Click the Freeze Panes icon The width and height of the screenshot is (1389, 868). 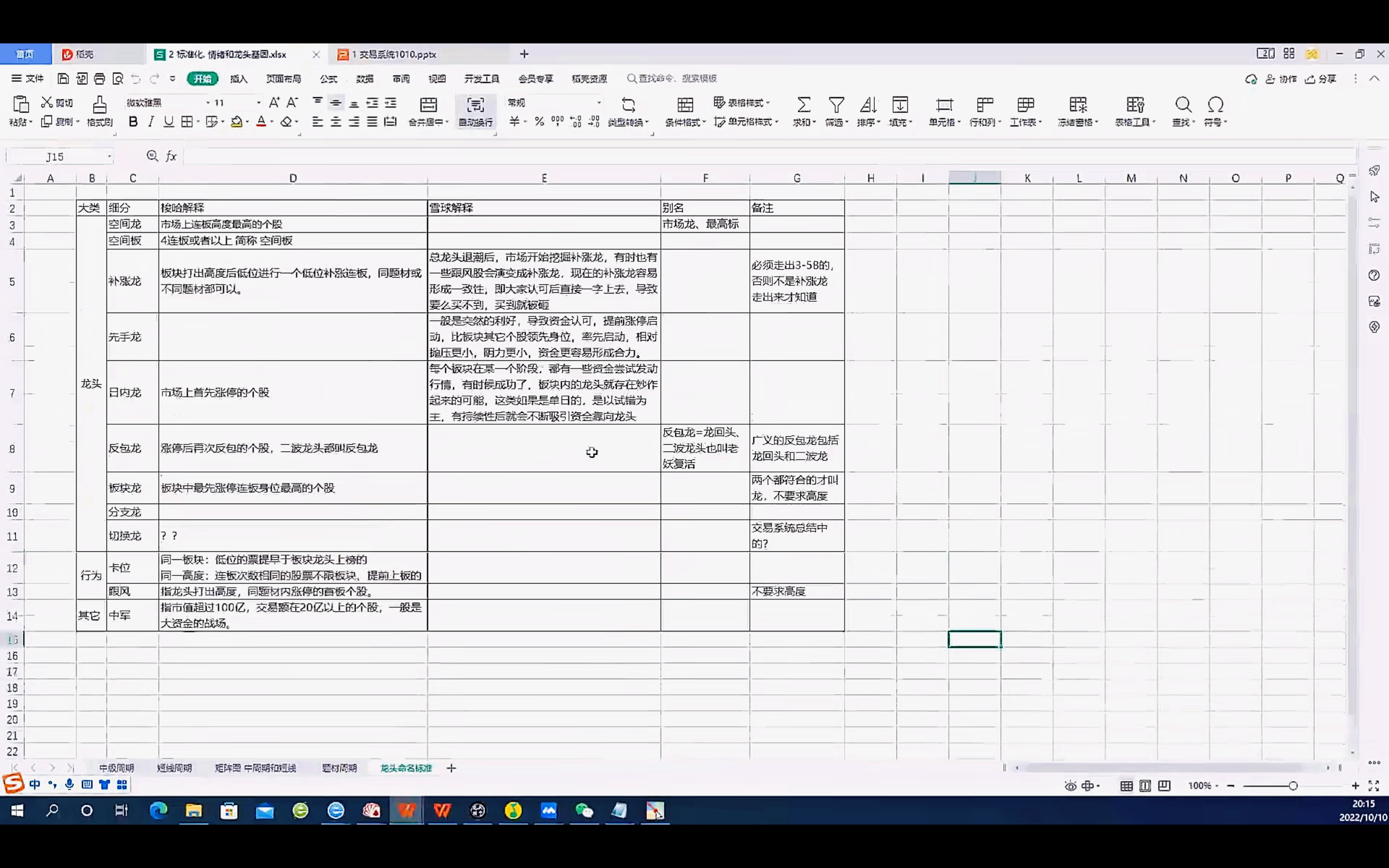[x=1078, y=105]
